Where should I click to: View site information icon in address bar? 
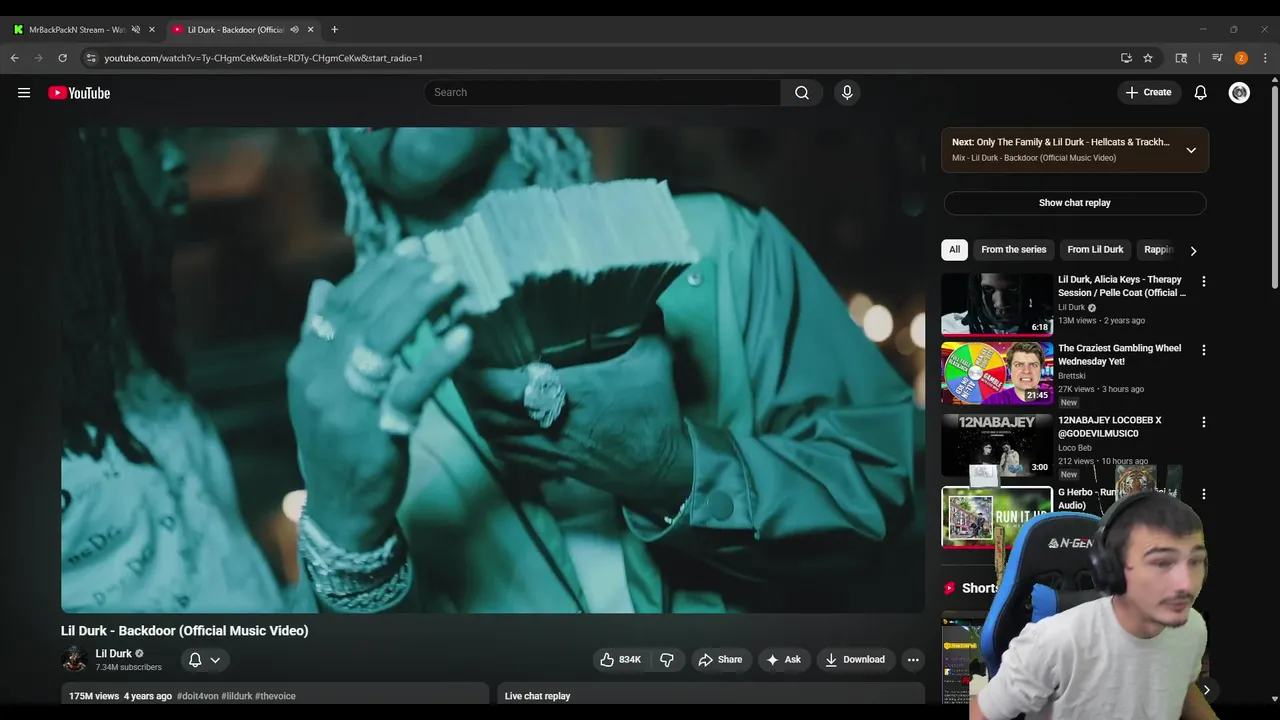(91, 58)
